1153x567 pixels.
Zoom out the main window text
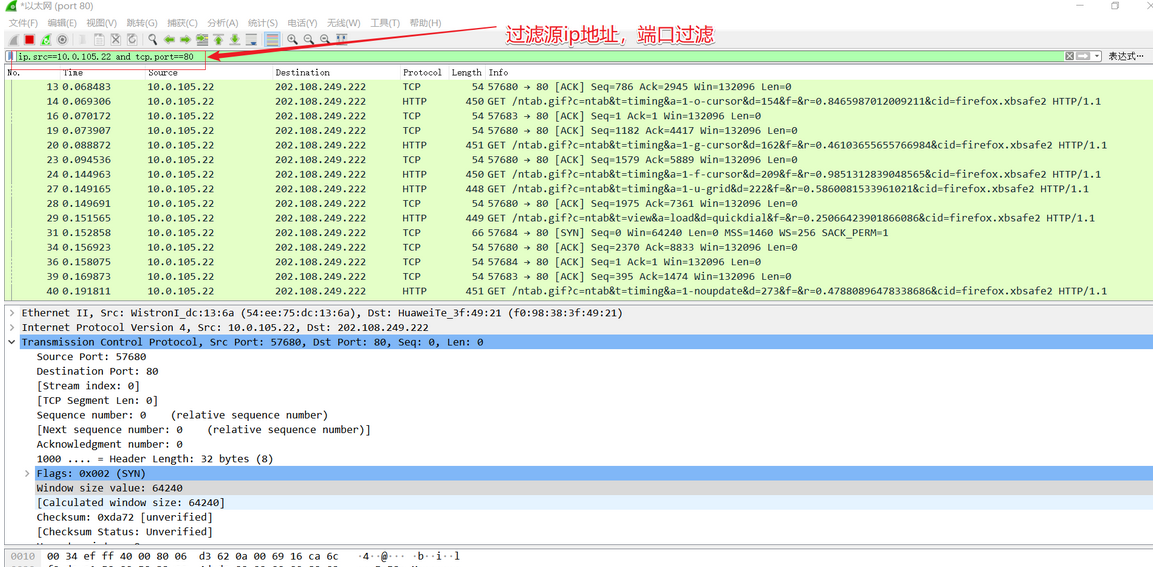pos(308,39)
